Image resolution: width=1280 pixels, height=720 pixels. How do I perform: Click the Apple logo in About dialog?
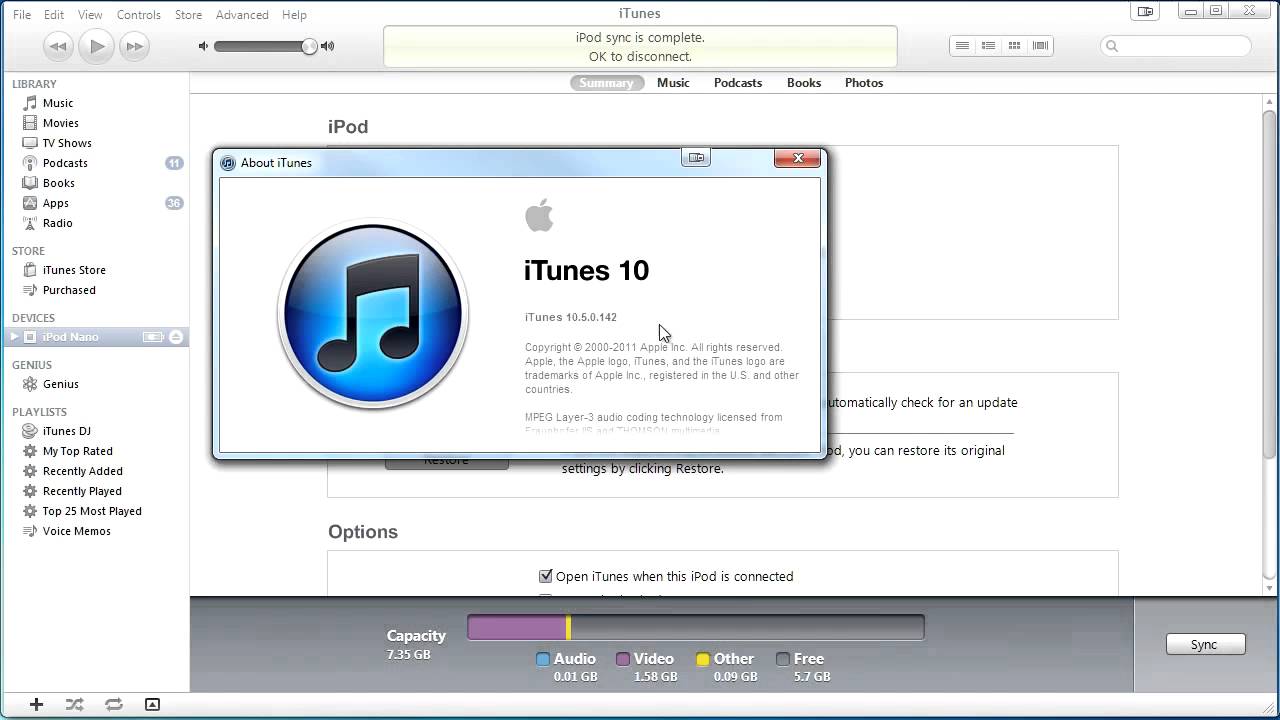[x=539, y=215]
